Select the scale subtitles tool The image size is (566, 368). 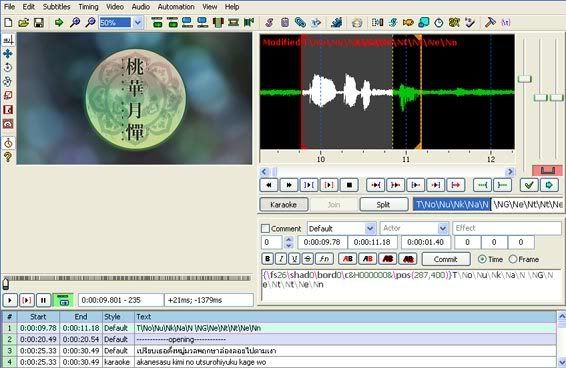coord(8,95)
